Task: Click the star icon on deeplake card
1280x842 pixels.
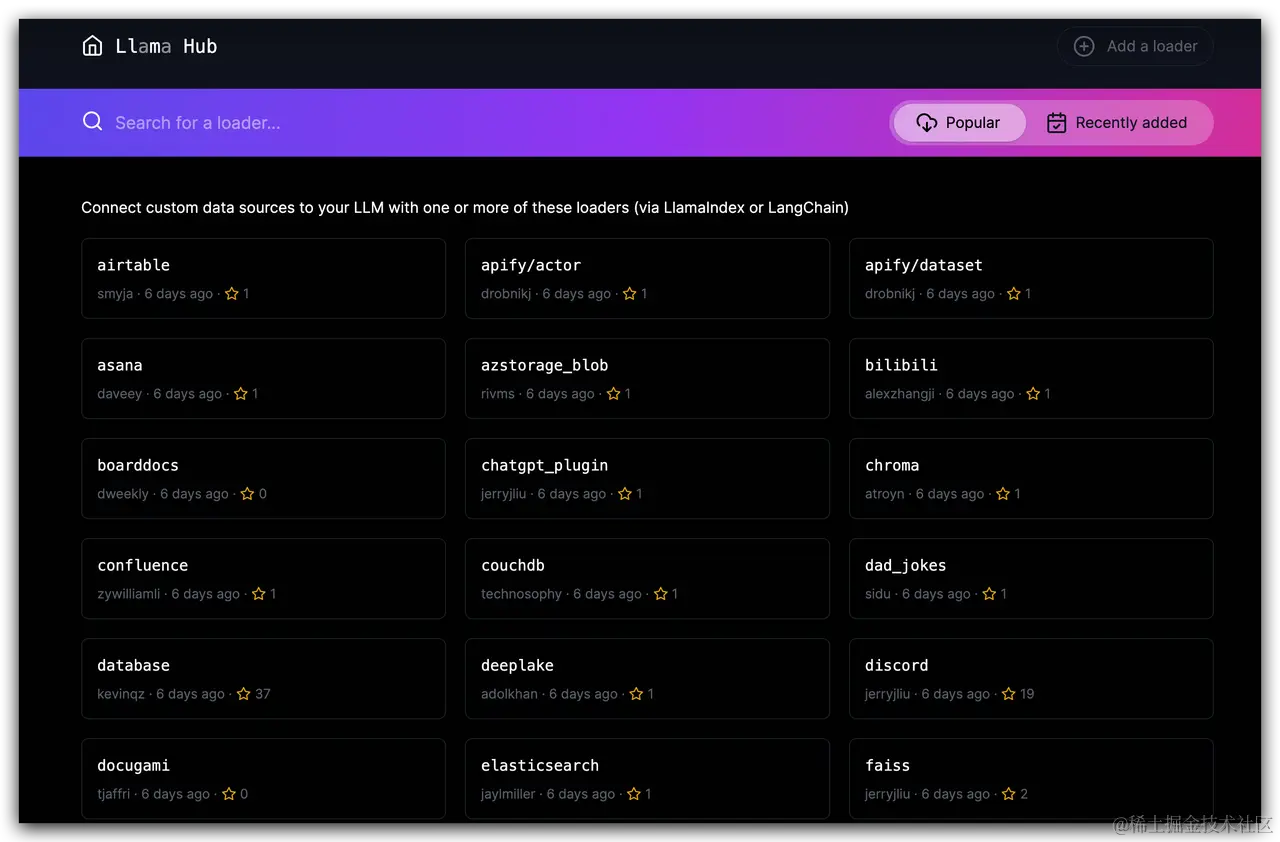Action: pyautogui.click(x=637, y=694)
